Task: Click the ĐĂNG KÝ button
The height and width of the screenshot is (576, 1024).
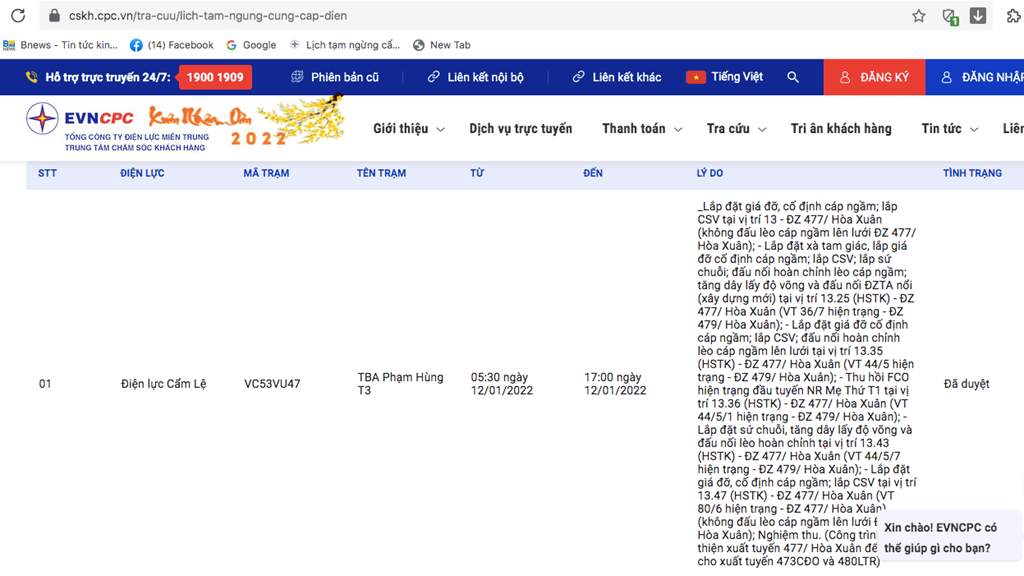Action: [x=874, y=77]
